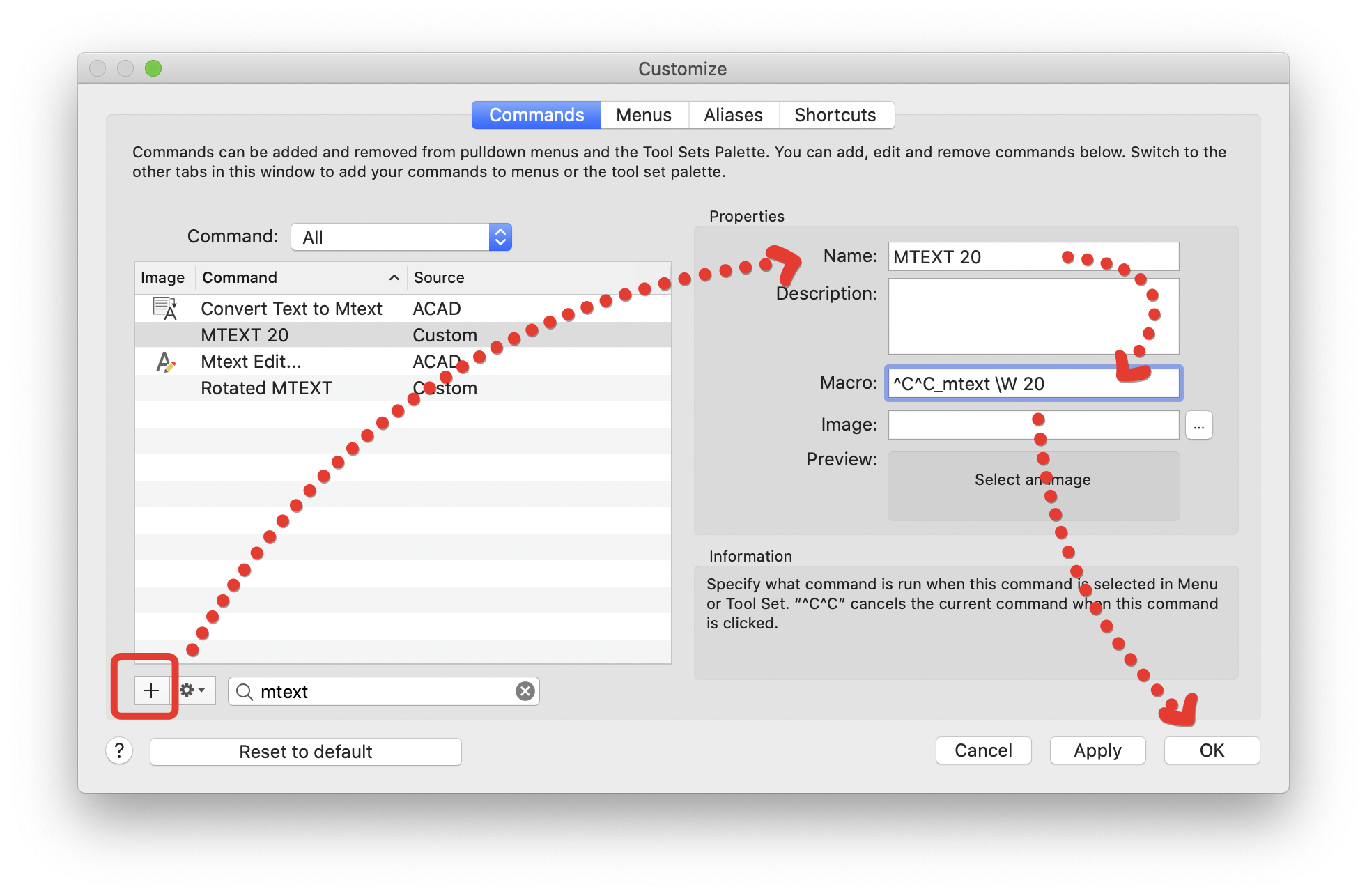Screen dimensions: 1367x896
Task: Click the image browse ellipsis button
Action: [1199, 425]
